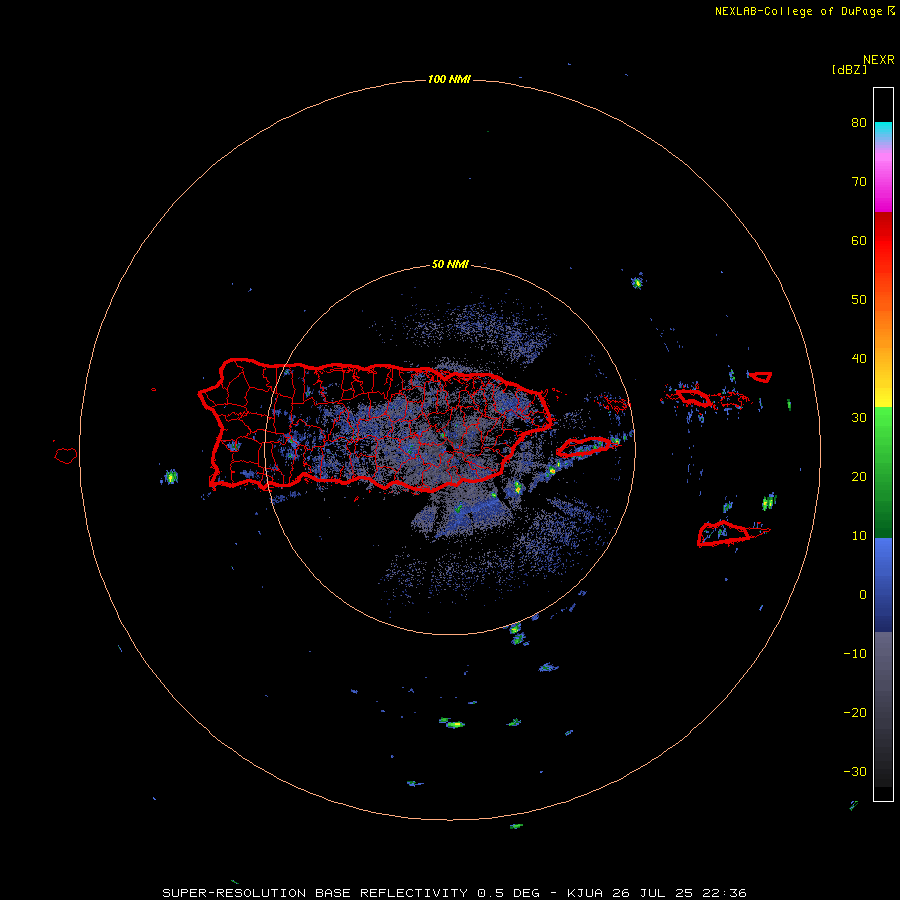Click the NEXR label above the legend

click(x=879, y=60)
